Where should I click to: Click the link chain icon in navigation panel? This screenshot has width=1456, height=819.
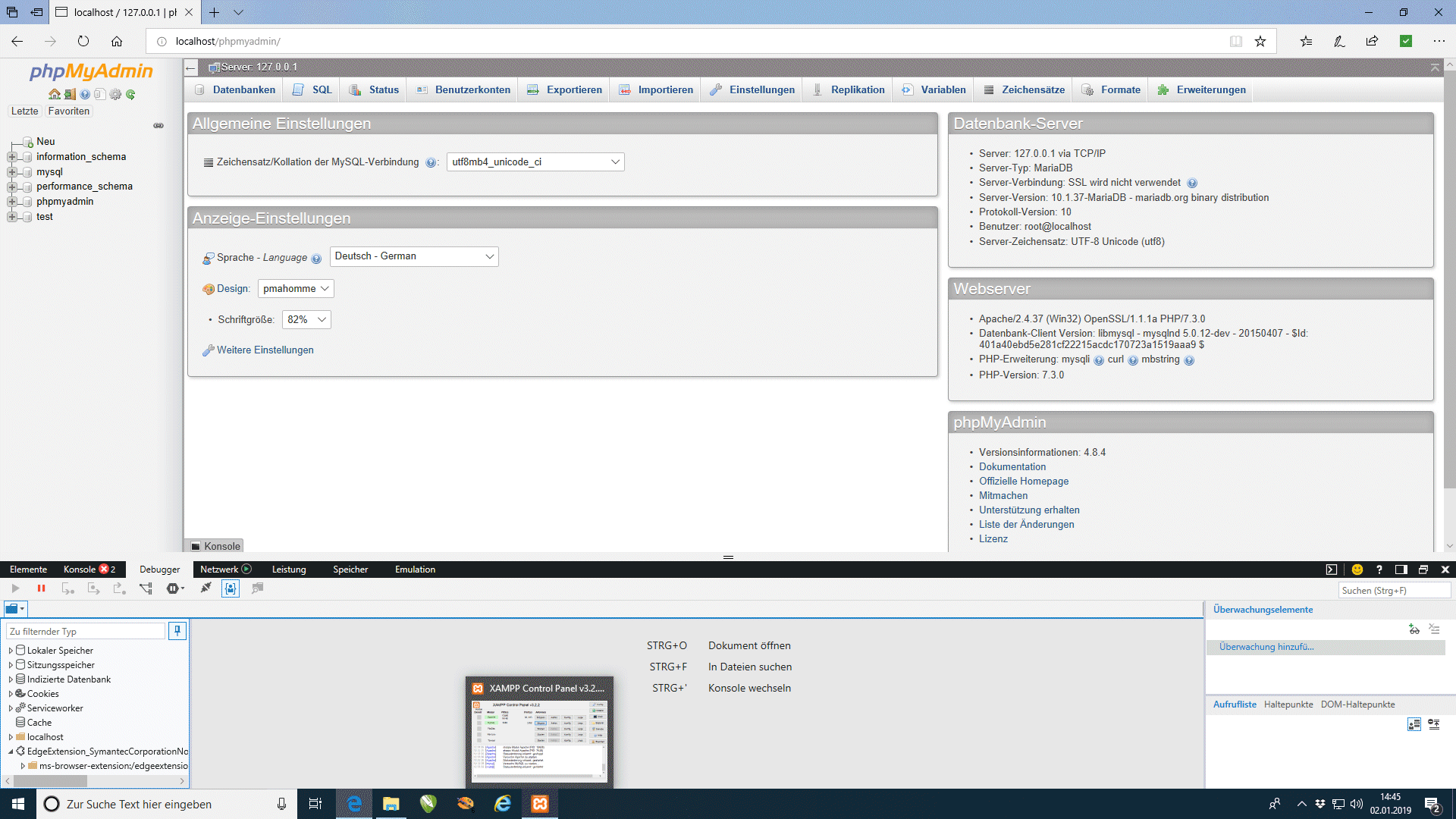158,126
